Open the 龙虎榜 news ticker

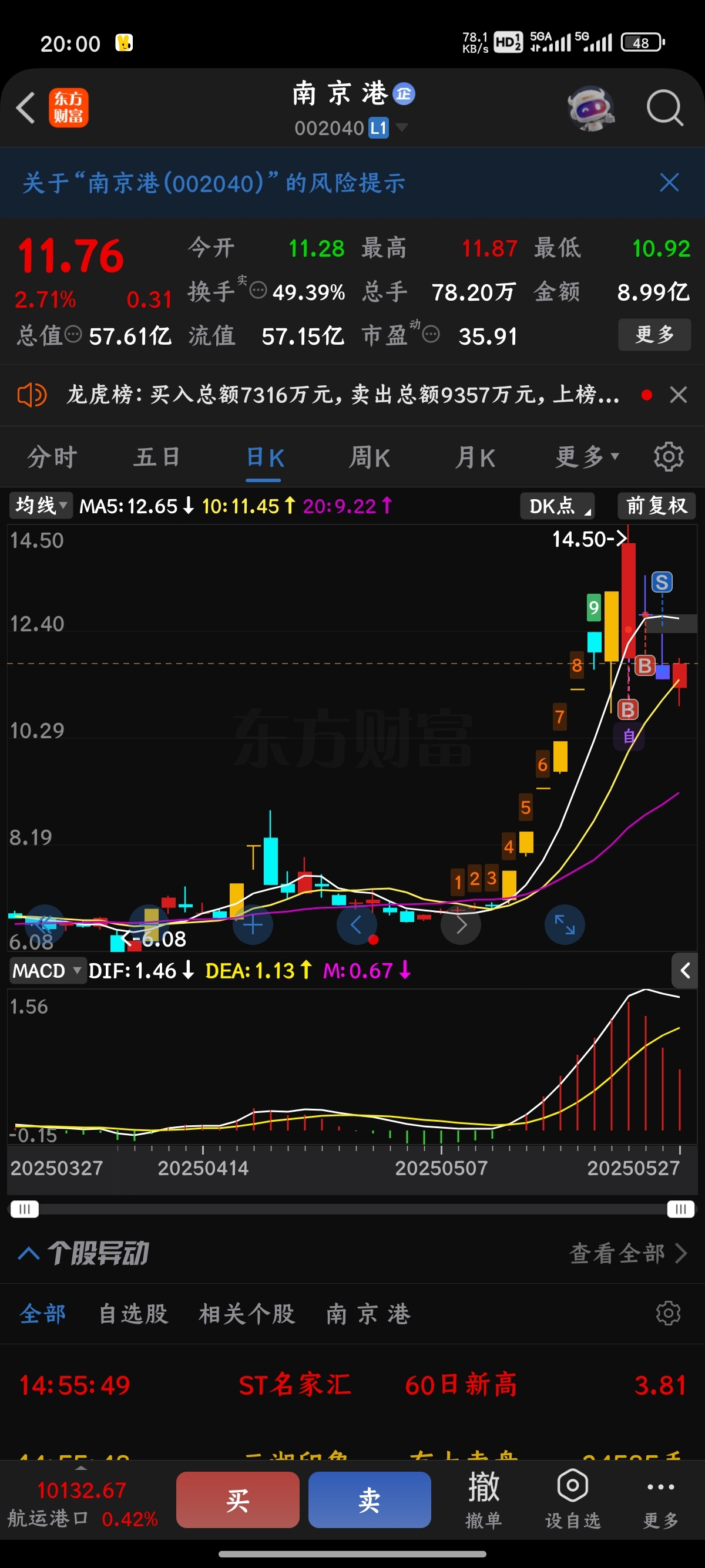tap(343, 395)
